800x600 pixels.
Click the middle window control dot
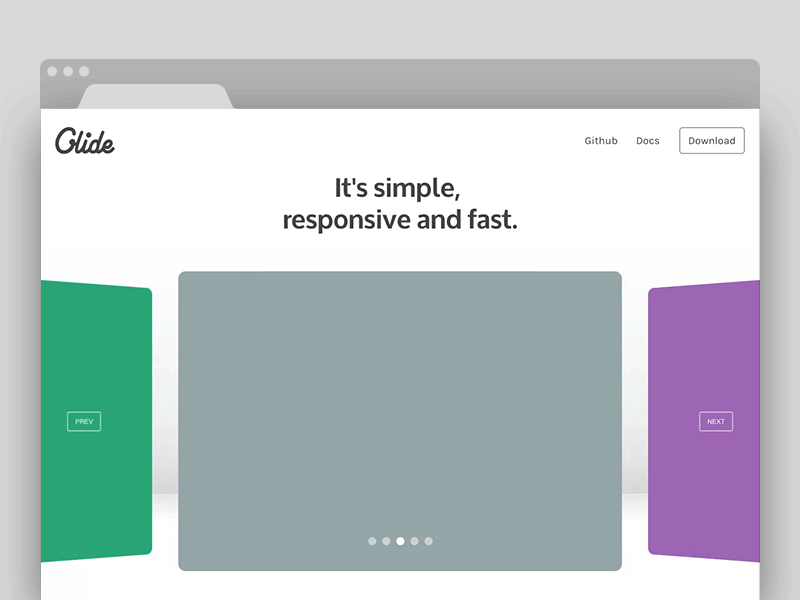68,71
